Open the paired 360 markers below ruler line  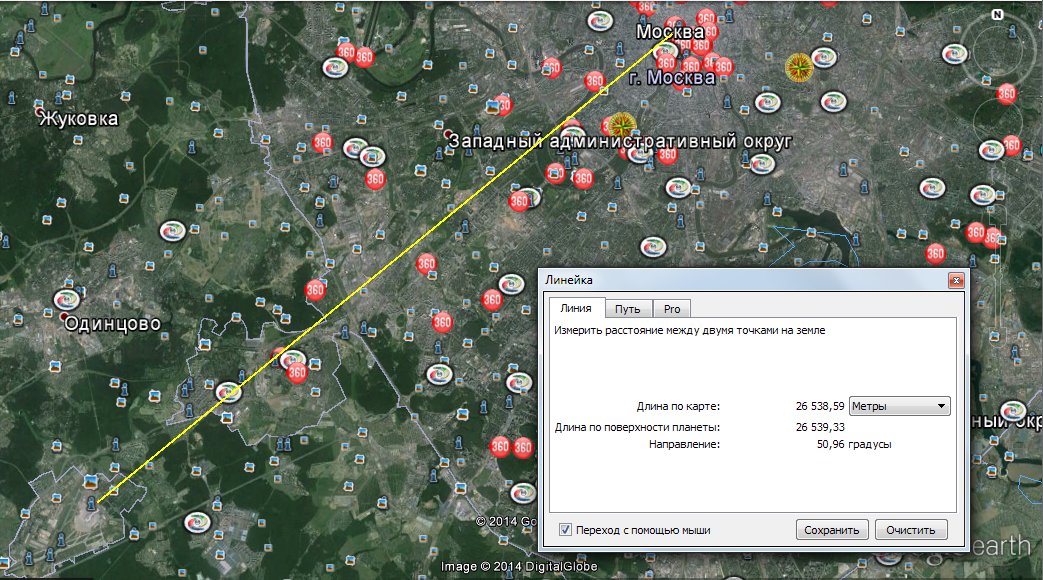(511, 447)
